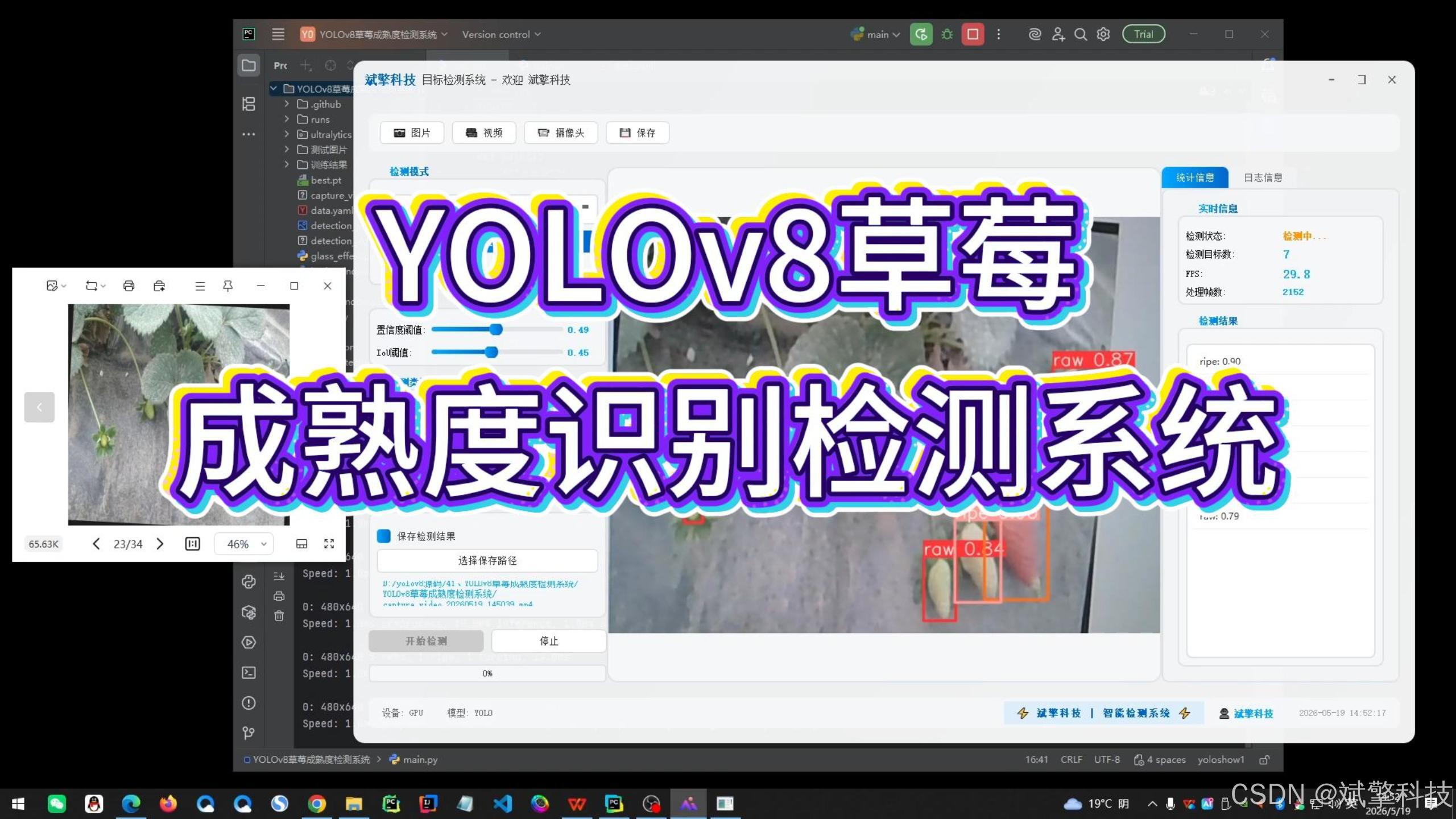Image resolution: width=1456 pixels, height=819 pixels.
Task: Open Visual Studio Code from taskbar
Action: 503,804
